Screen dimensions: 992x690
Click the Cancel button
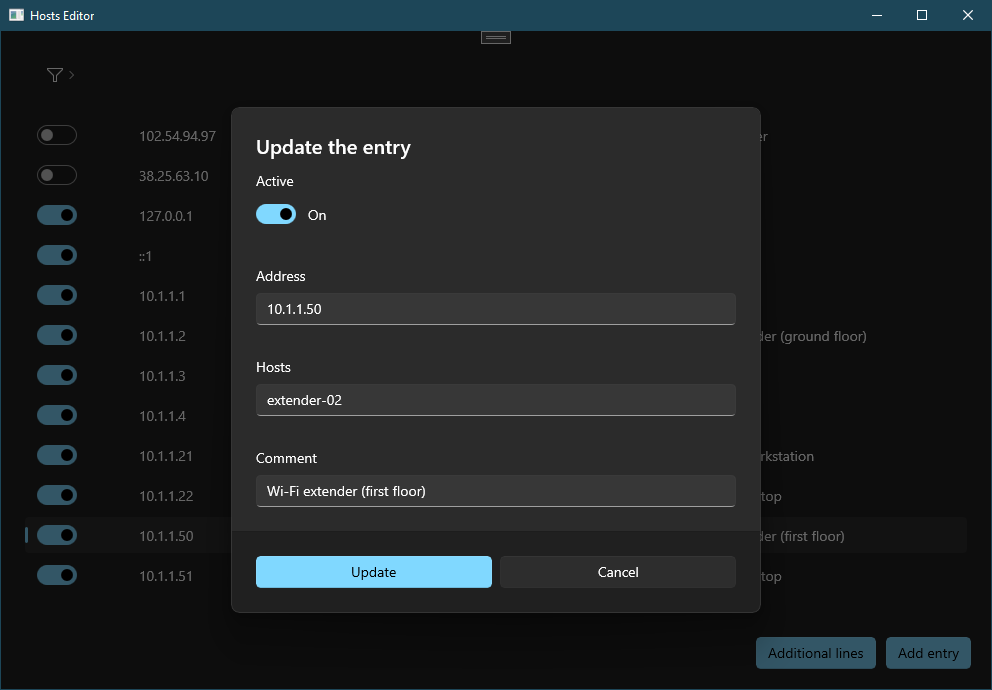click(x=618, y=572)
